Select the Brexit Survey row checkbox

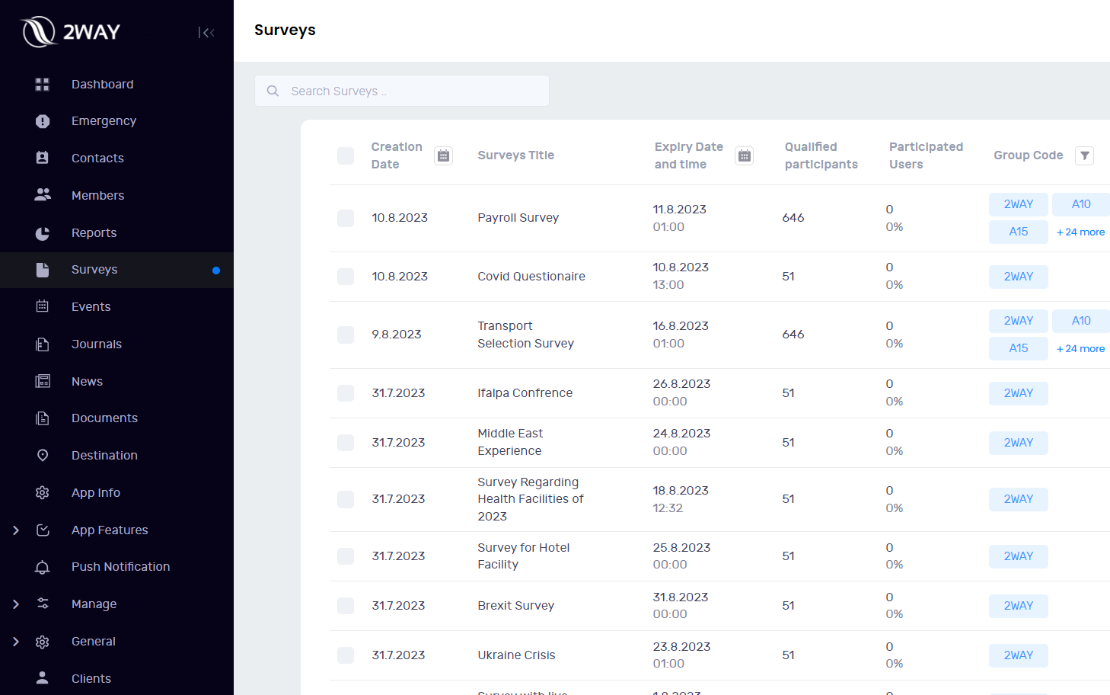point(345,605)
